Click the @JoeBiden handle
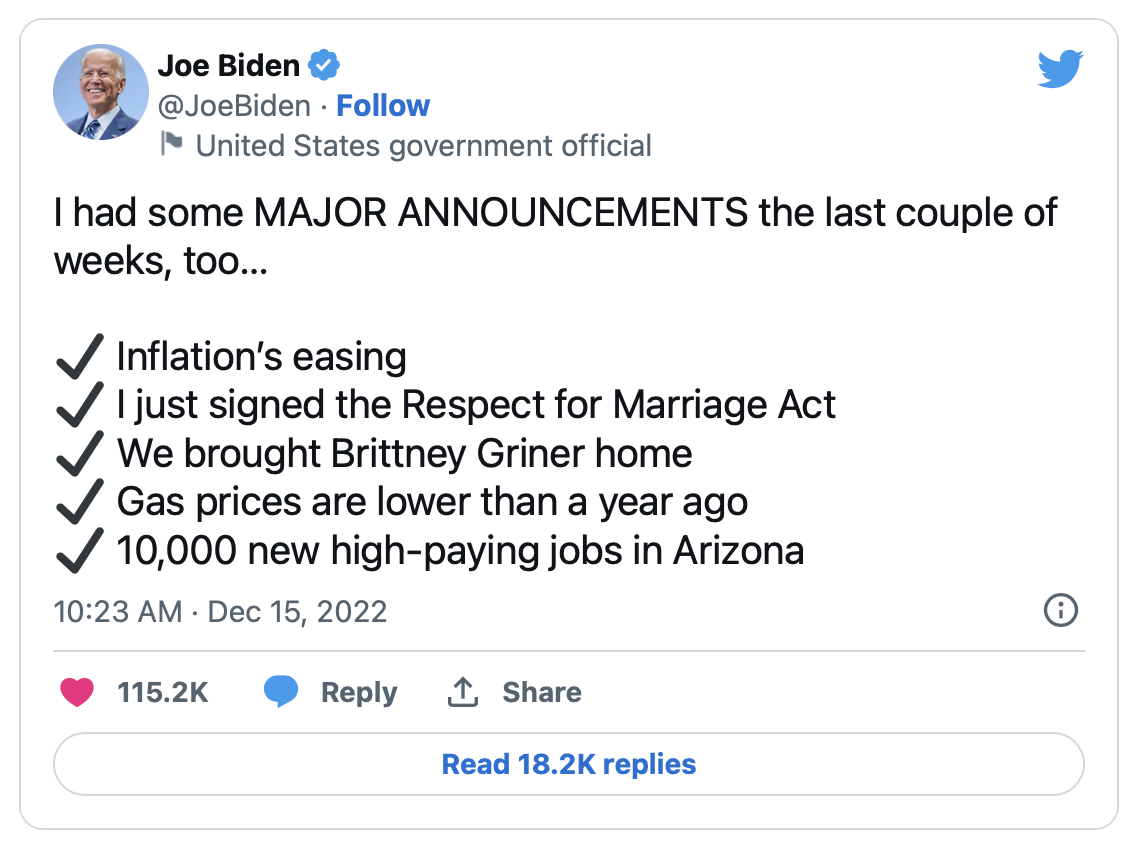 [234, 106]
